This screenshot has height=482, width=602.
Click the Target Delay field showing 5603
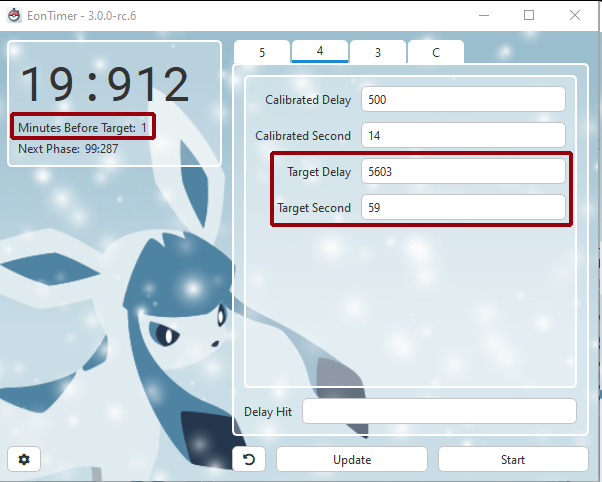[x=463, y=171]
